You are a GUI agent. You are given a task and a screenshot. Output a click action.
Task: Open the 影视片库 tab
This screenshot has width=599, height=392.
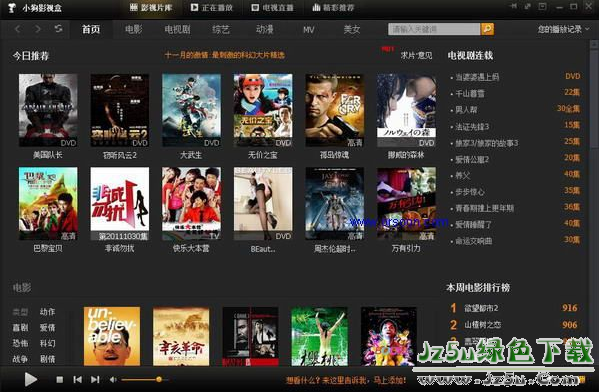click(151, 8)
